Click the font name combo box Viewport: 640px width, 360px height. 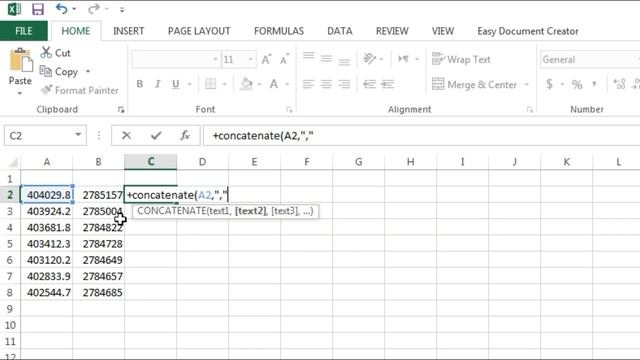pyautogui.click(x=176, y=60)
